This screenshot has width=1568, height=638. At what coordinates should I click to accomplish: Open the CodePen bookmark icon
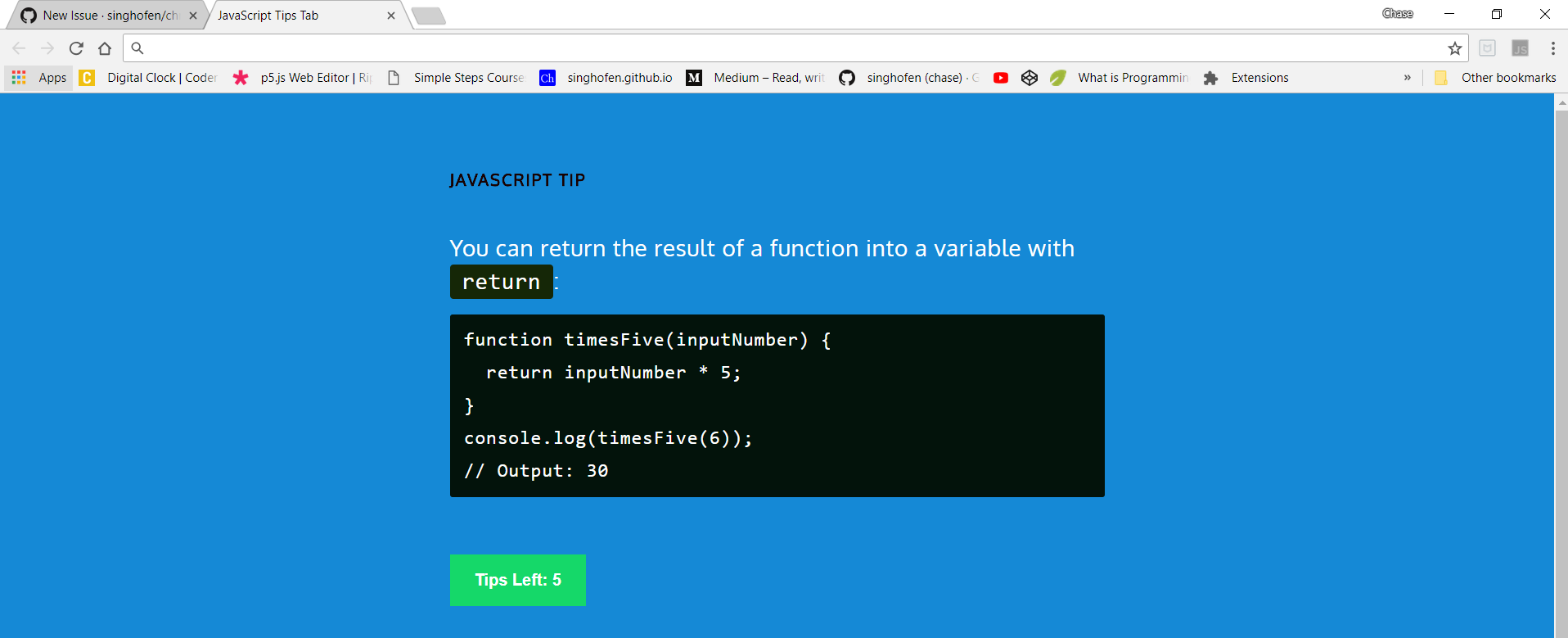pyautogui.click(x=1030, y=78)
